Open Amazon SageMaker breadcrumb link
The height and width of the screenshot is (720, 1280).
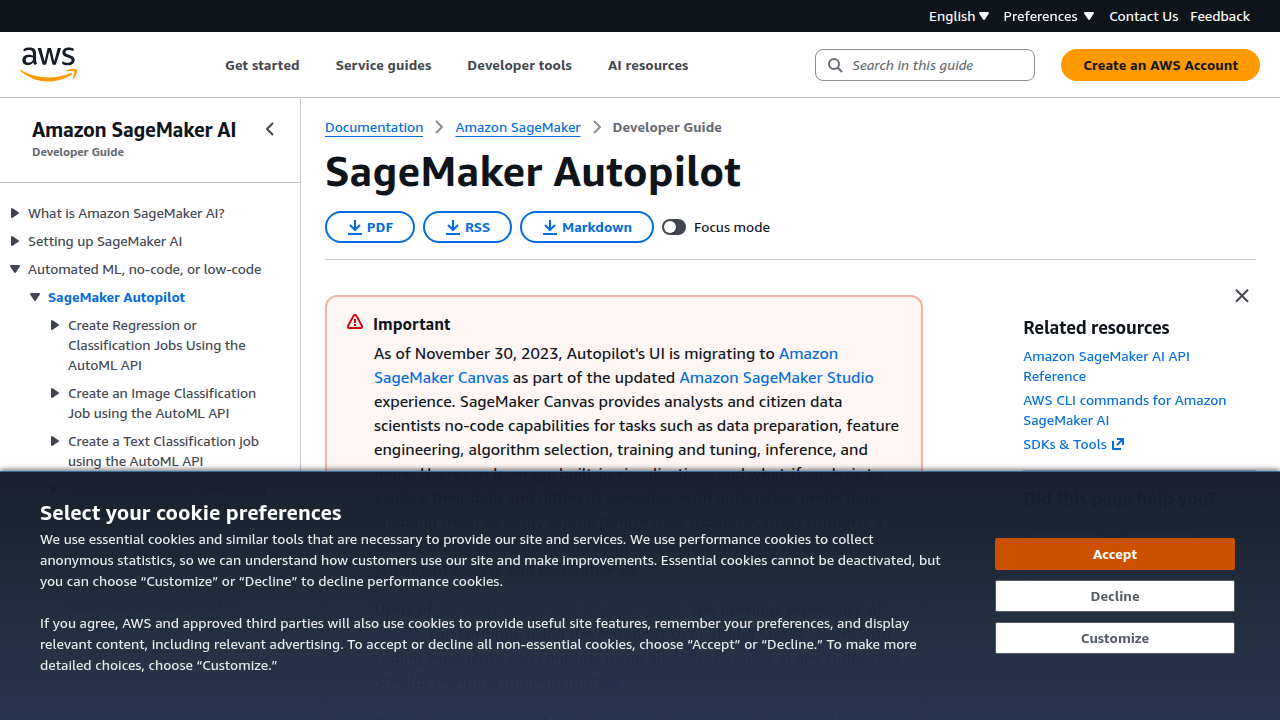[x=518, y=127]
